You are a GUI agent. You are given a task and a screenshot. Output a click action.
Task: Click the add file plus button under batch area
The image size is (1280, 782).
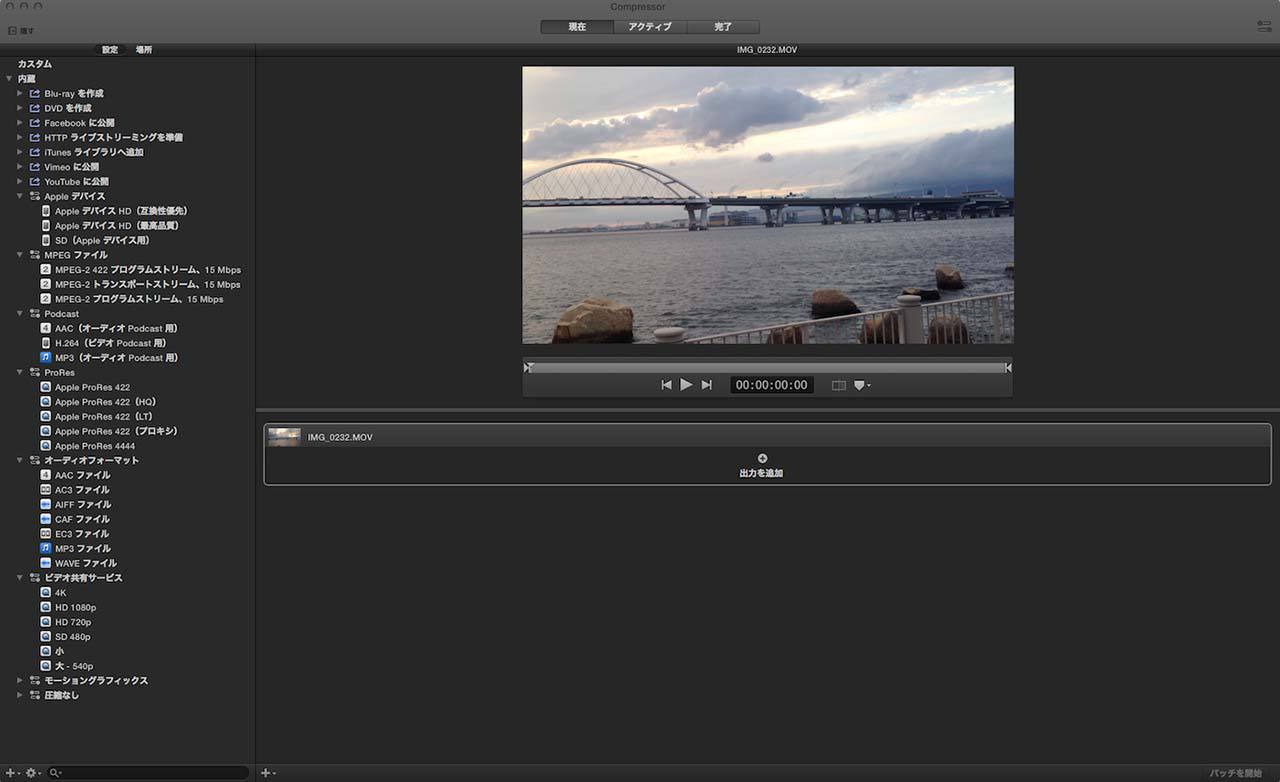pyautogui.click(x=267, y=773)
